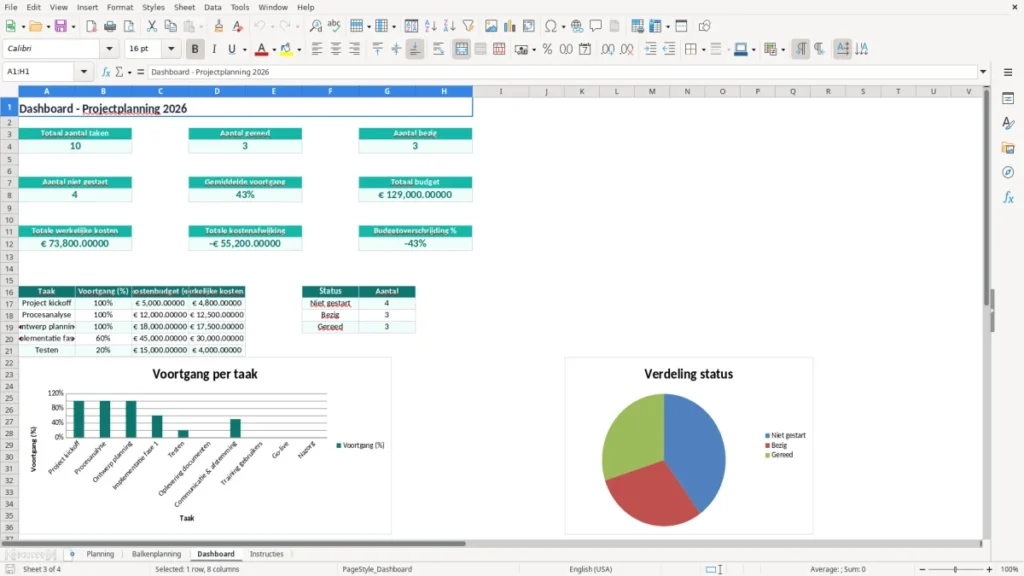Click Sort Descending icon

449,26
